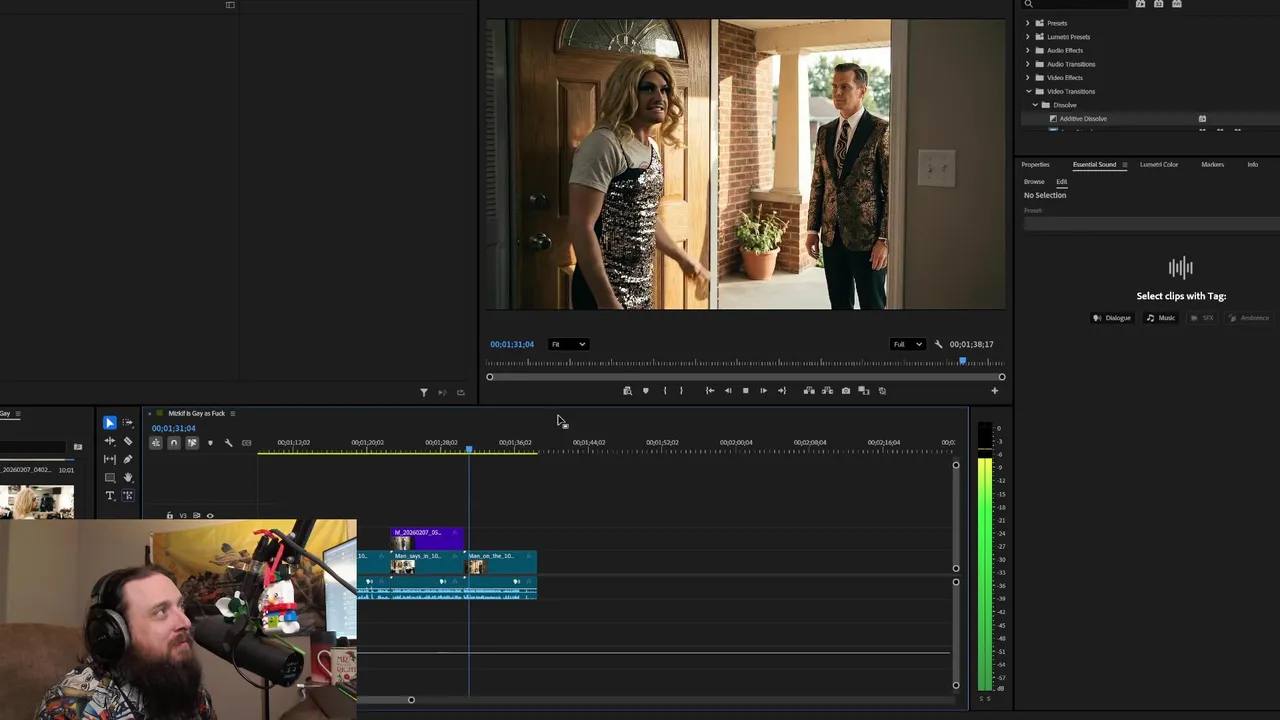
Task: Open the sequence tab panel menu
Action: point(232,413)
